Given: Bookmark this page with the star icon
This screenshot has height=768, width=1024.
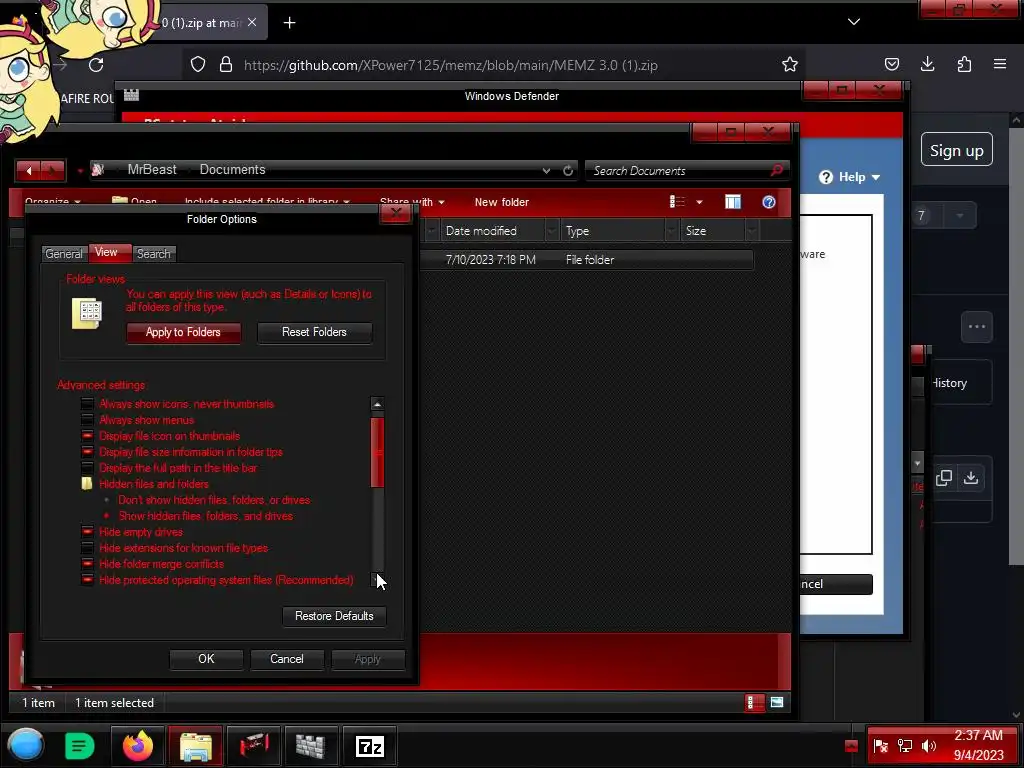Looking at the screenshot, I should tap(790, 64).
